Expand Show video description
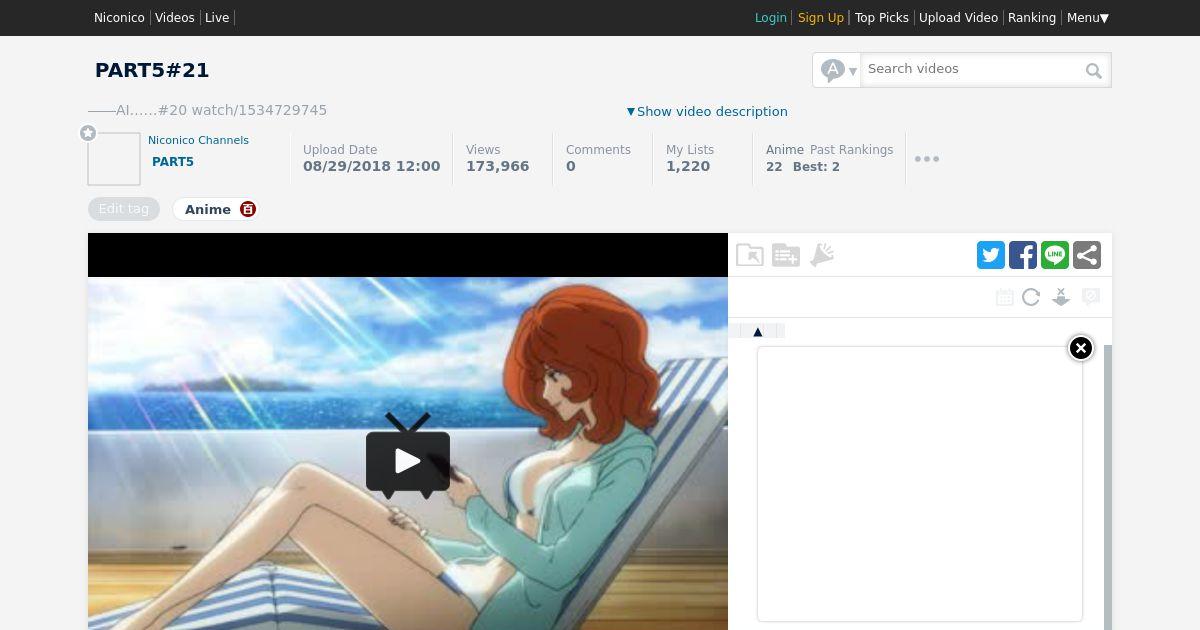 pyautogui.click(x=707, y=111)
